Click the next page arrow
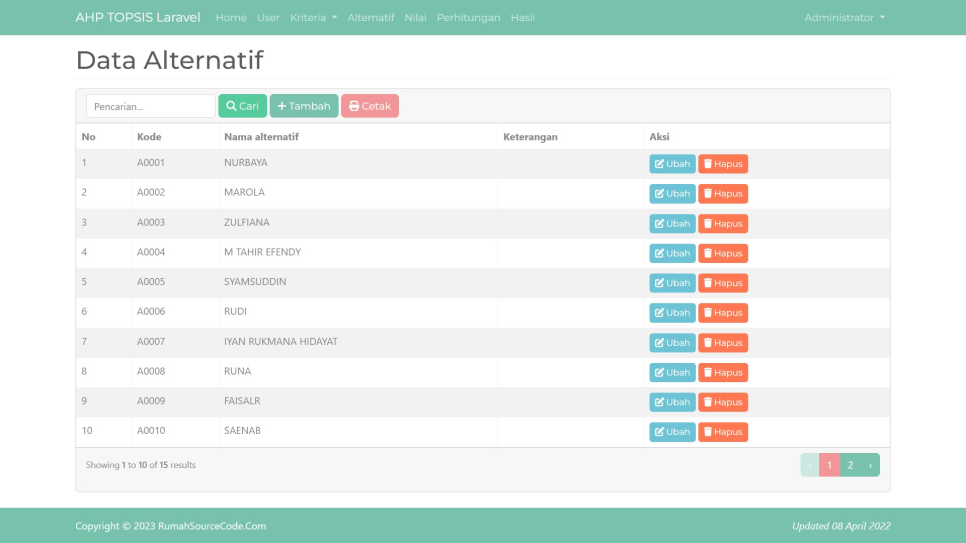The height and width of the screenshot is (543, 966). [x=870, y=465]
